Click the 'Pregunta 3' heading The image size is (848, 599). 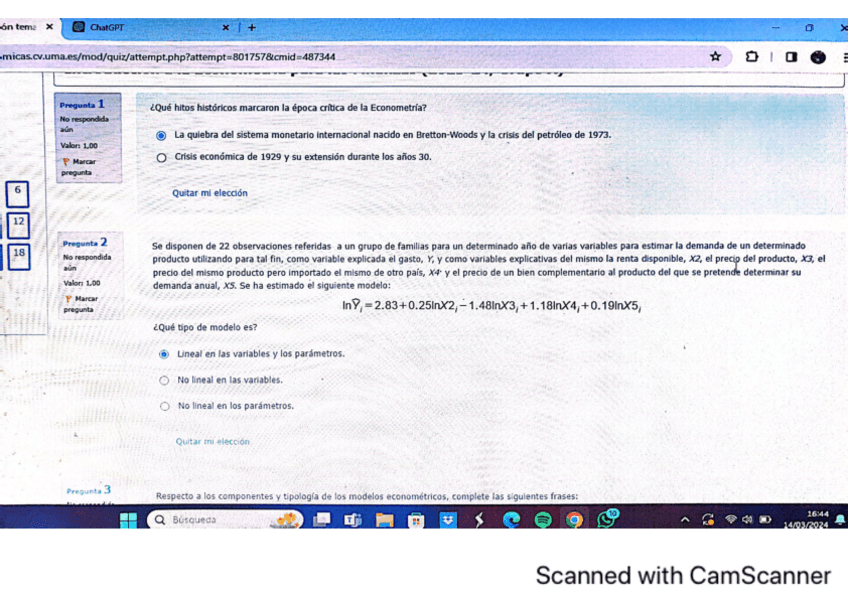coord(88,490)
